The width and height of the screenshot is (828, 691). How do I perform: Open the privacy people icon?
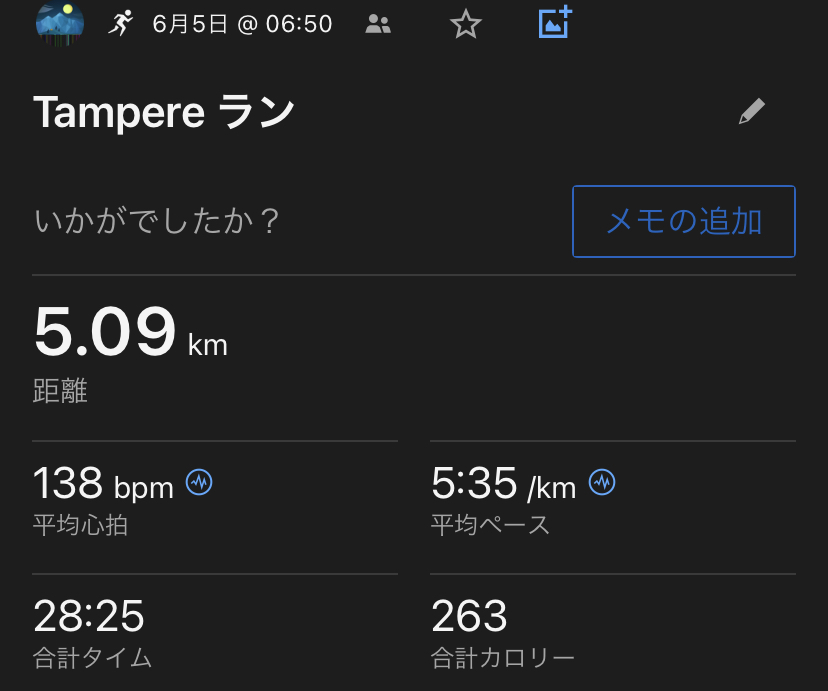[x=378, y=24]
